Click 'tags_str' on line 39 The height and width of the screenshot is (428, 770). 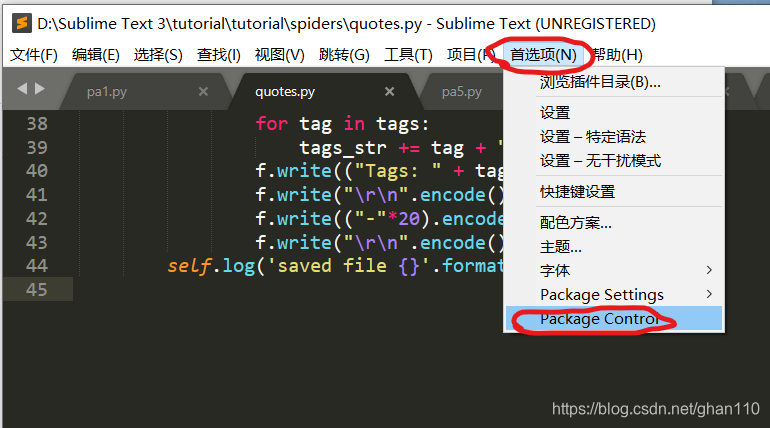point(343,148)
